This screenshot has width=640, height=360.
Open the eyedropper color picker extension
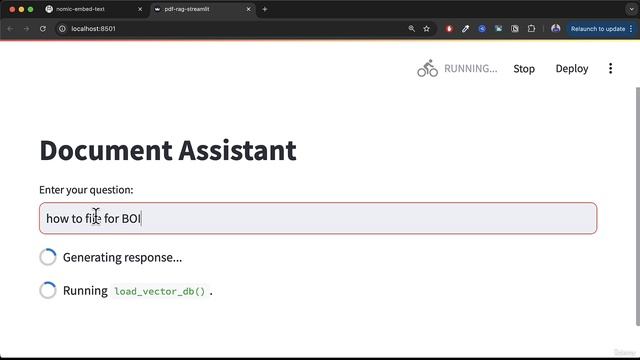click(x=466, y=29)
